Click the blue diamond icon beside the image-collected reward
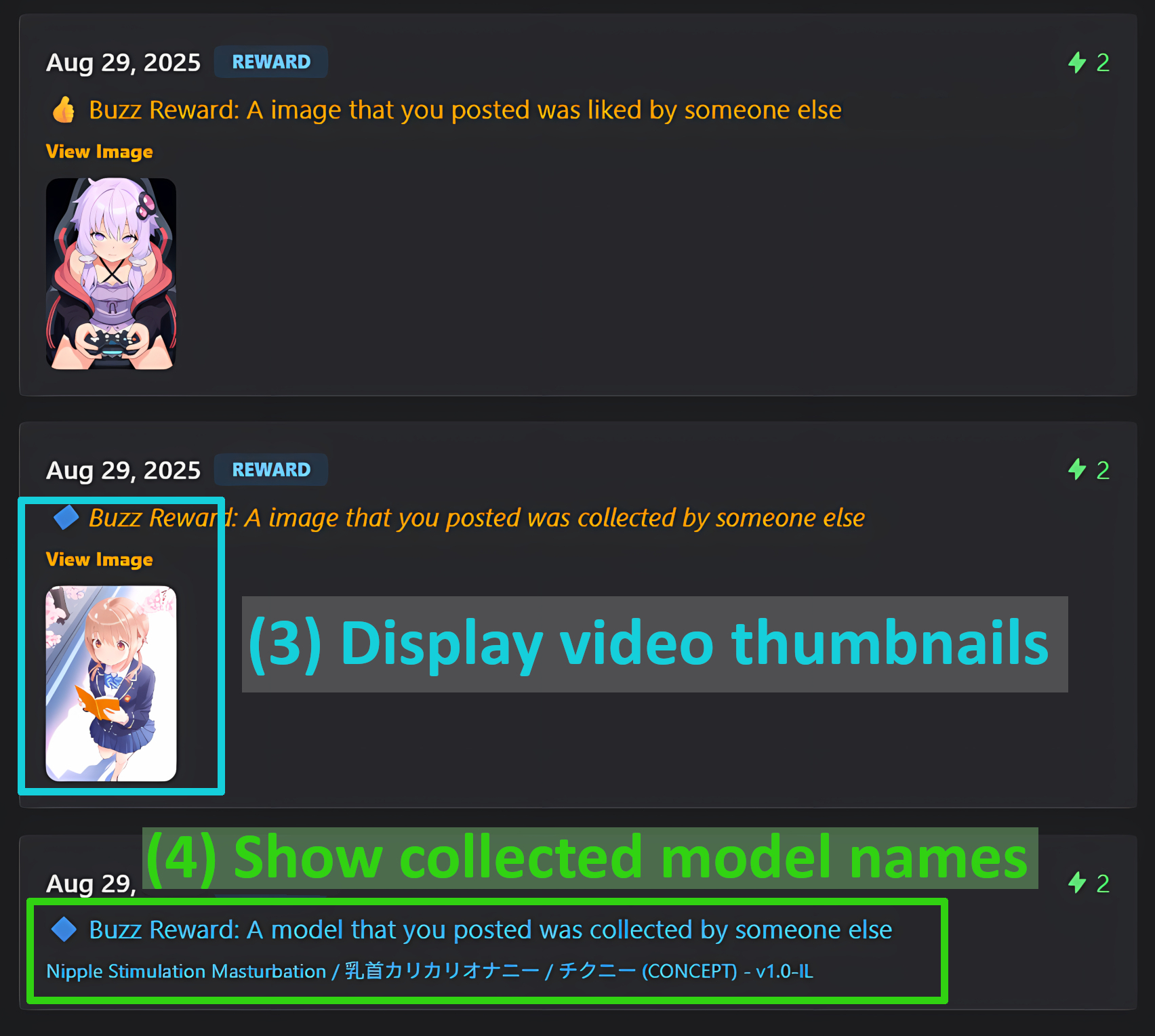 tap(66, 518)
